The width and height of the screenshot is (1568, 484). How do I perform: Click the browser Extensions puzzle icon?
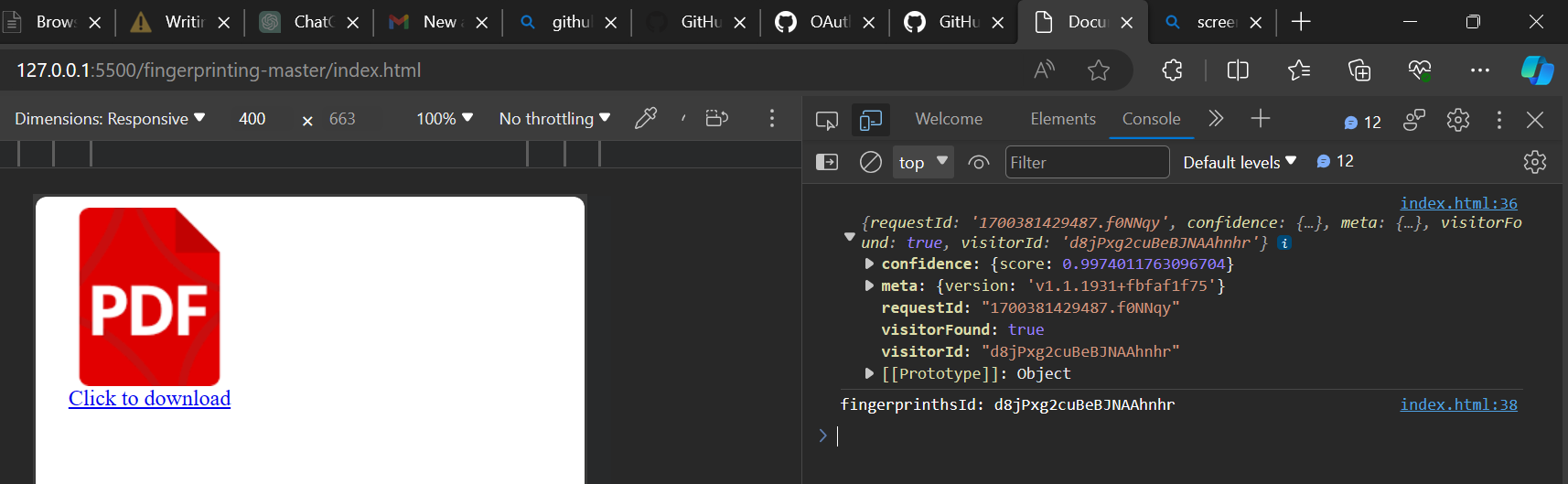(x=1172, y=70)
